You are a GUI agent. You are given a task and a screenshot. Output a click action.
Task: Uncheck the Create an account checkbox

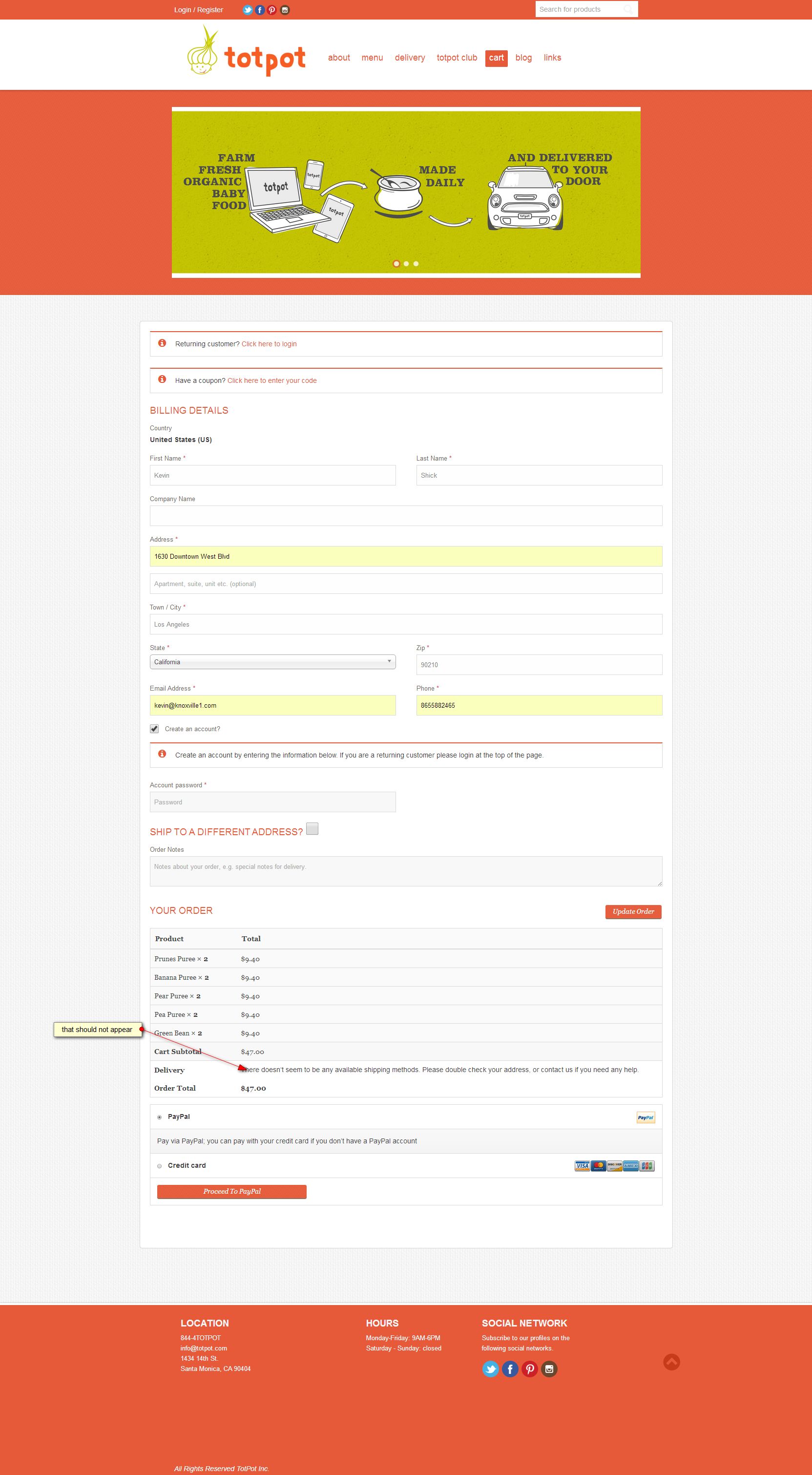[154, 729]
